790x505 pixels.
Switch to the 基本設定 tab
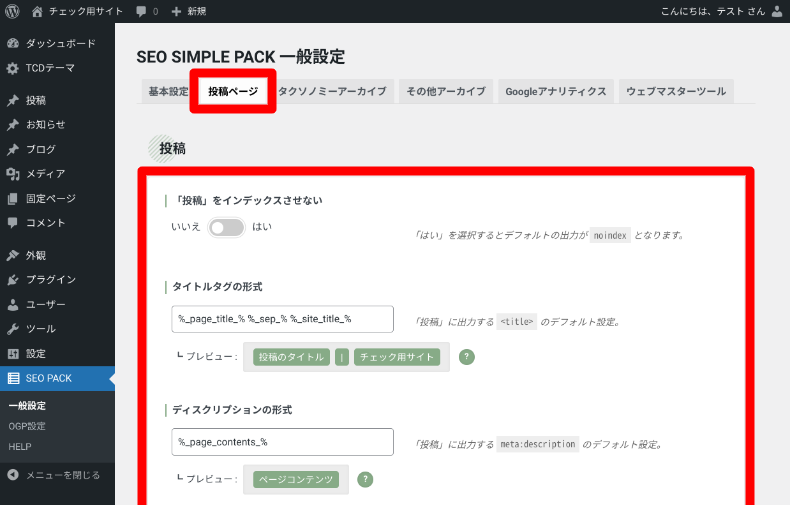pyautogui.click(x=168, y=91)
